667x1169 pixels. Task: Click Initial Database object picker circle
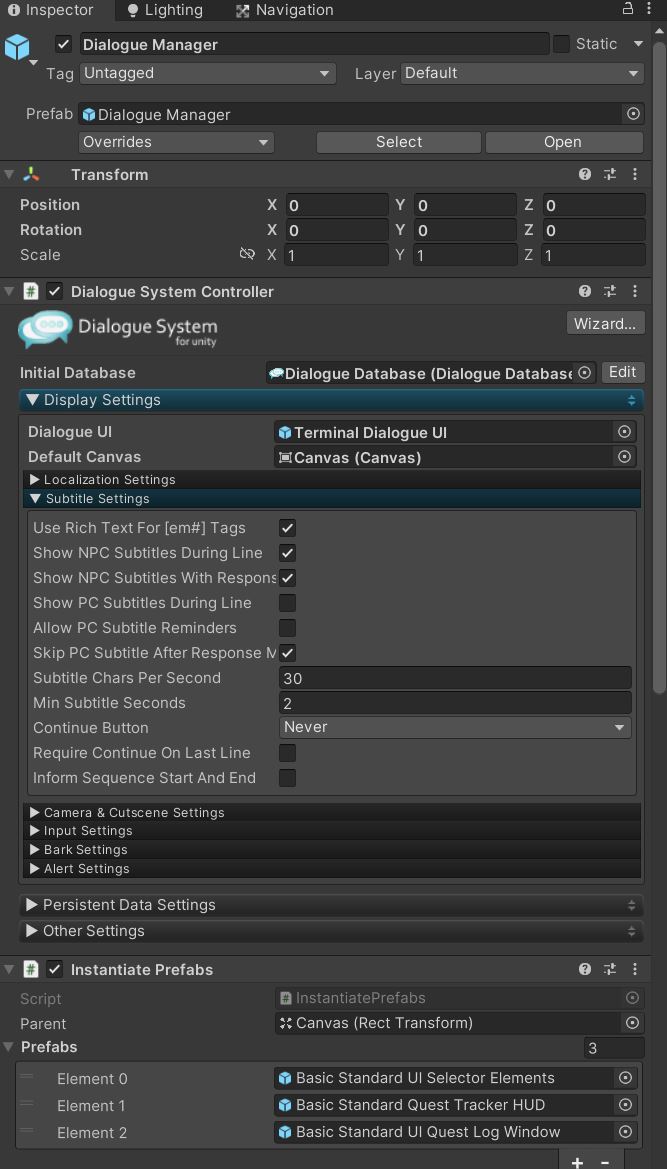pyautogui.click(x=585, y=372)
